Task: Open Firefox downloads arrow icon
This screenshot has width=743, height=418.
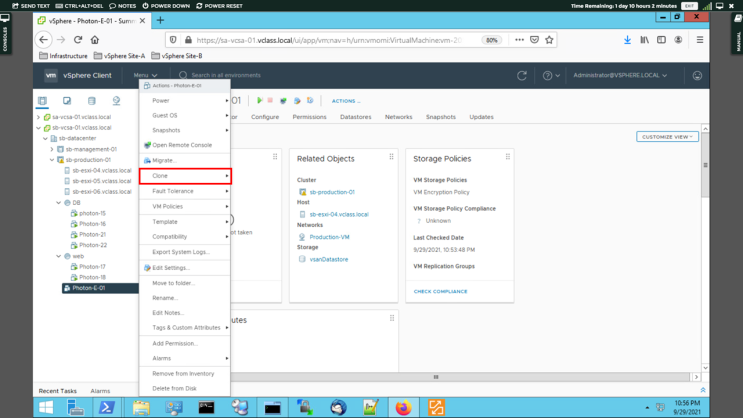Action: [x=627, y=40]
